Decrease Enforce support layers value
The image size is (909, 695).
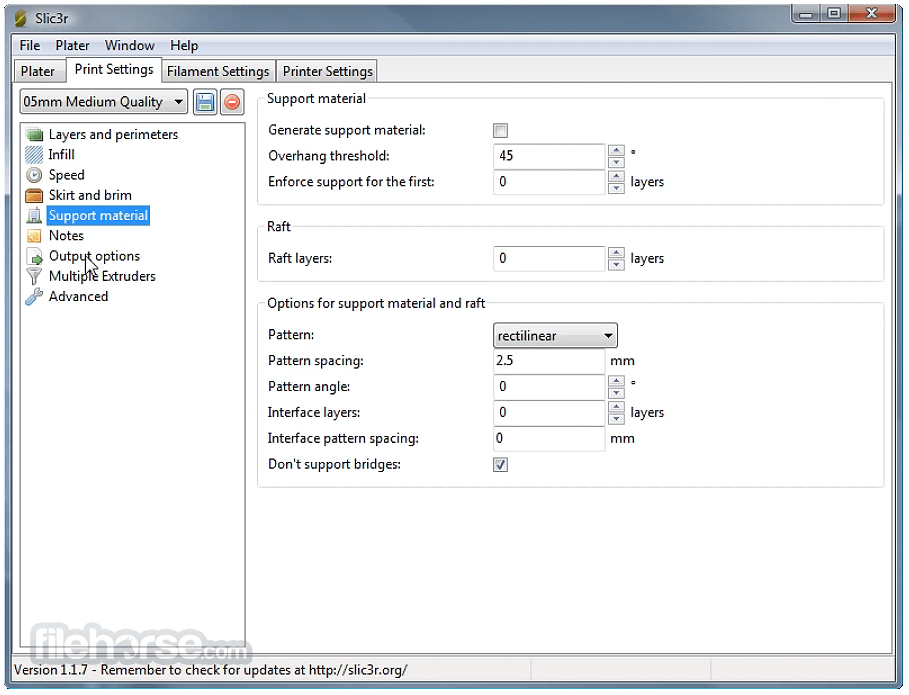pyautogui.click(x=616, y=188)
